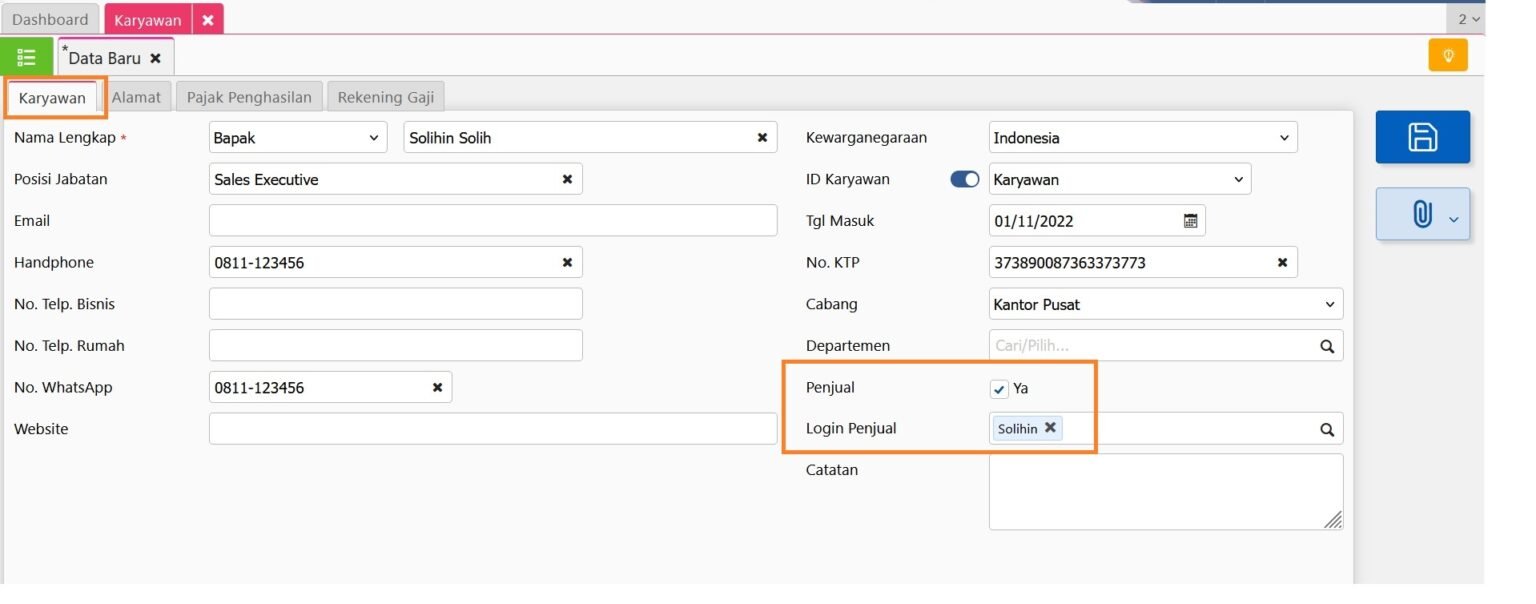Click inside the Catatan text area
The width and height of the screenshot is (1536, 604).
(1165, 491)
